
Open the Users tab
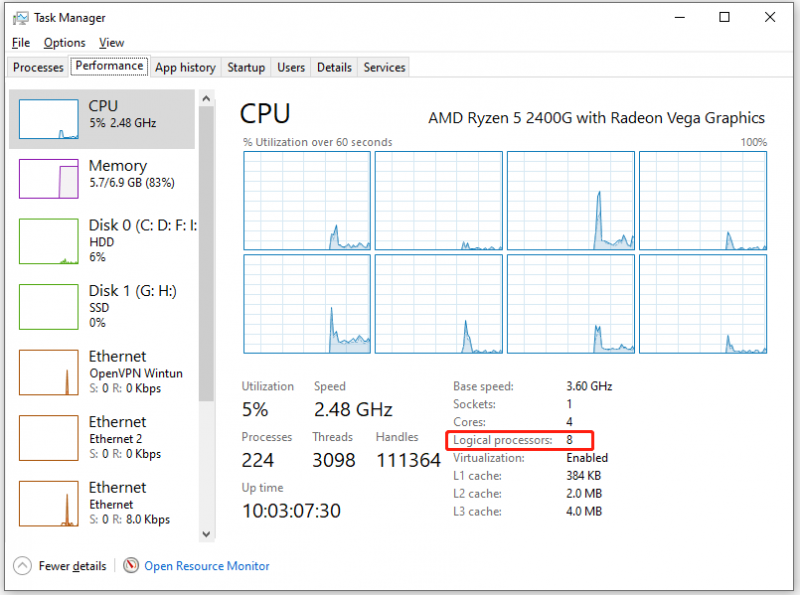pos(291,67)
